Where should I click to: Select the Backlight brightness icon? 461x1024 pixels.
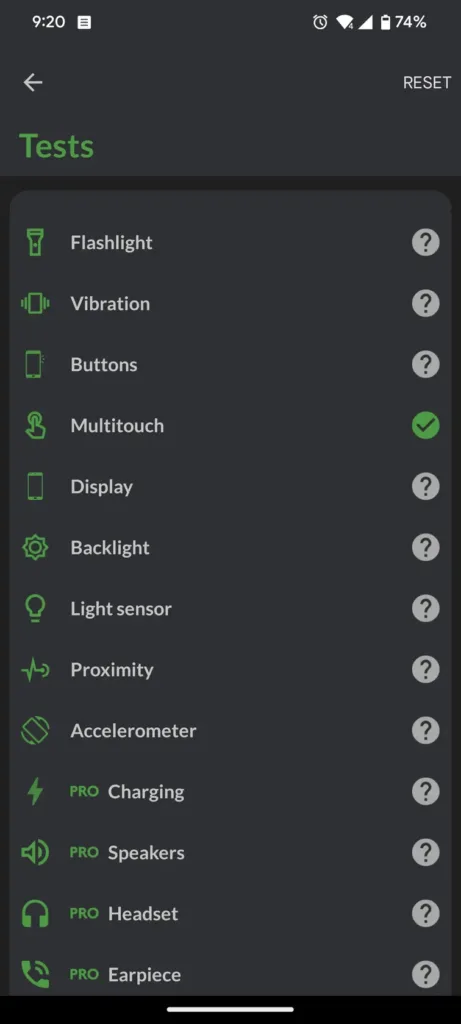tap(35, 547)
